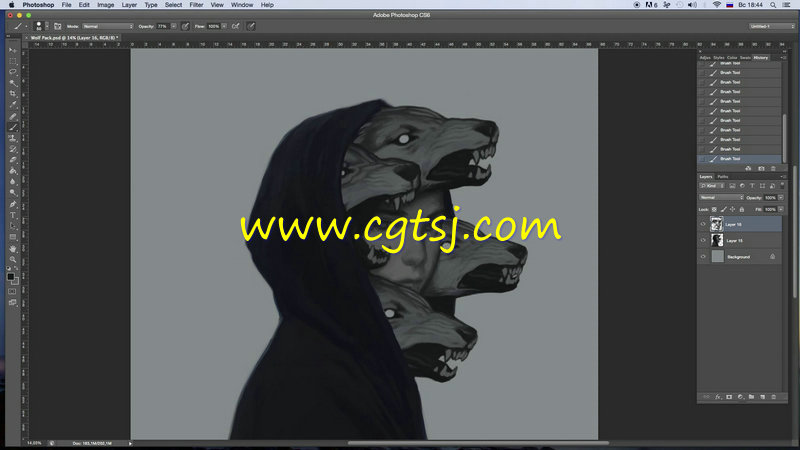Open brush Mode dropdown in options bar

108,26
